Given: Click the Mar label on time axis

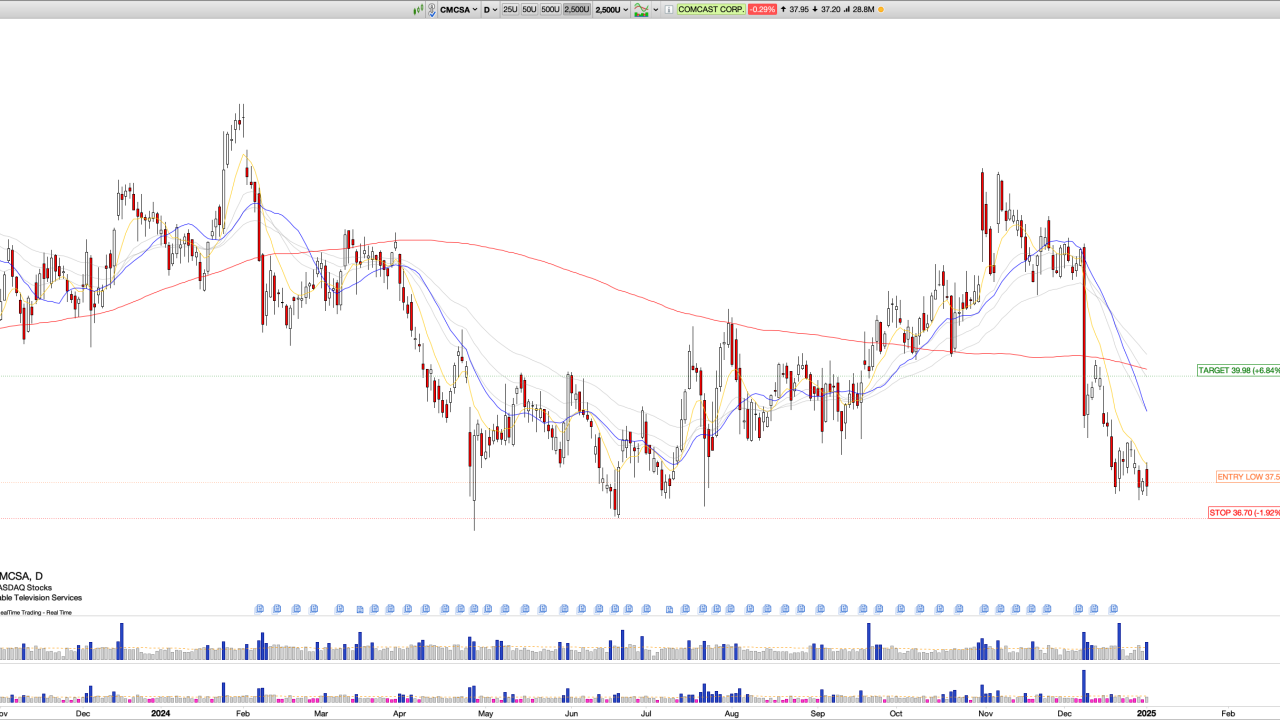Looking at the screenshot, I should click(x=321, y=714).
